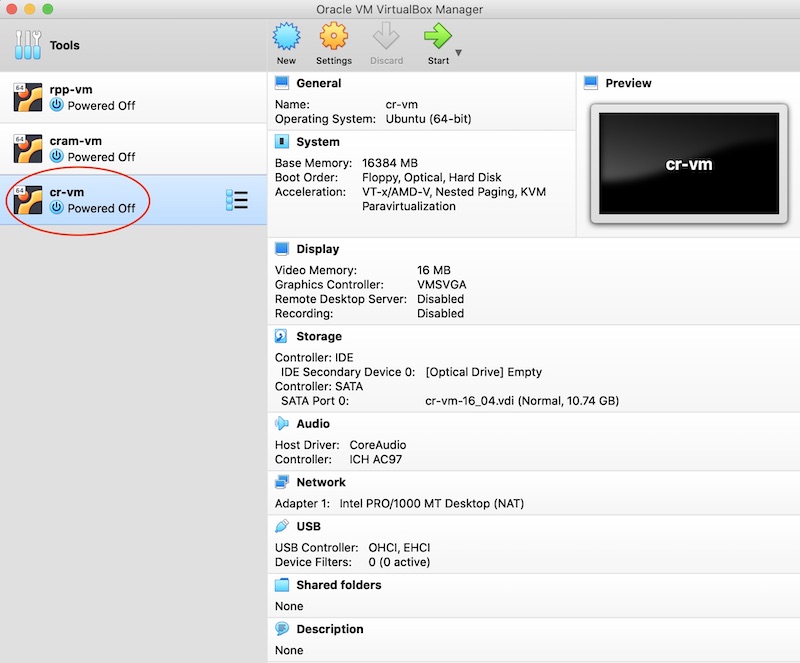Viewport: 800px width, 663px height.
Task: Click the Storage section disk icon
Action: 282,337
